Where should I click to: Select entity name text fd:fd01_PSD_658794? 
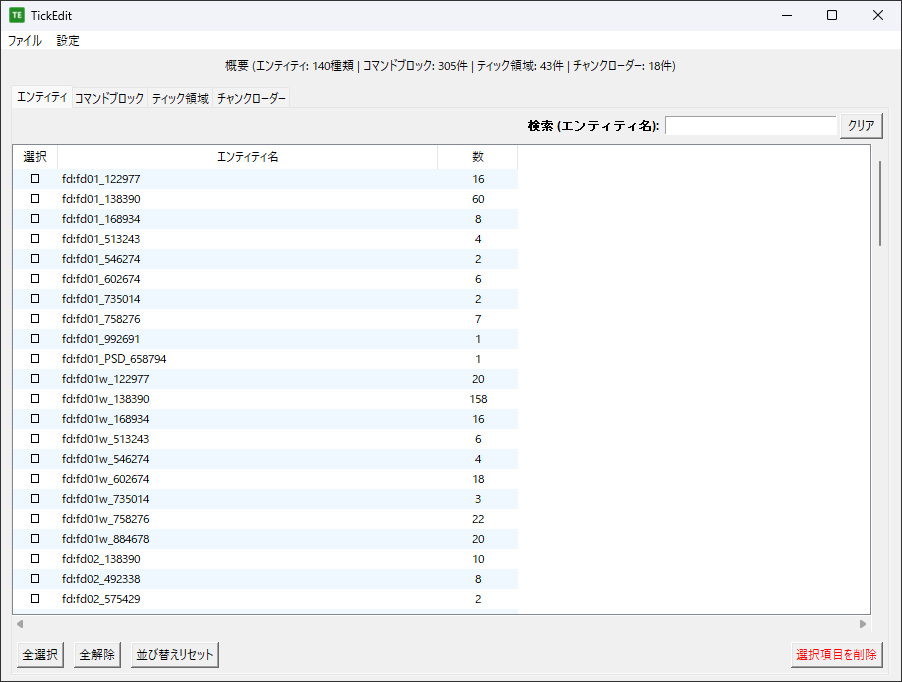point(114,359)
